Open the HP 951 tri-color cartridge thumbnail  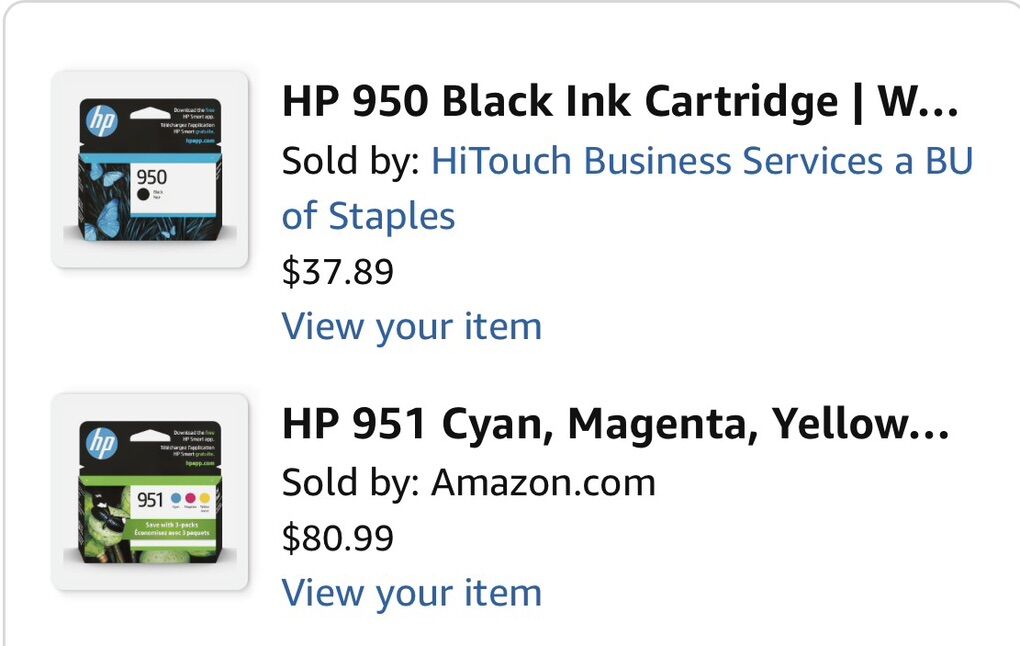149,492
